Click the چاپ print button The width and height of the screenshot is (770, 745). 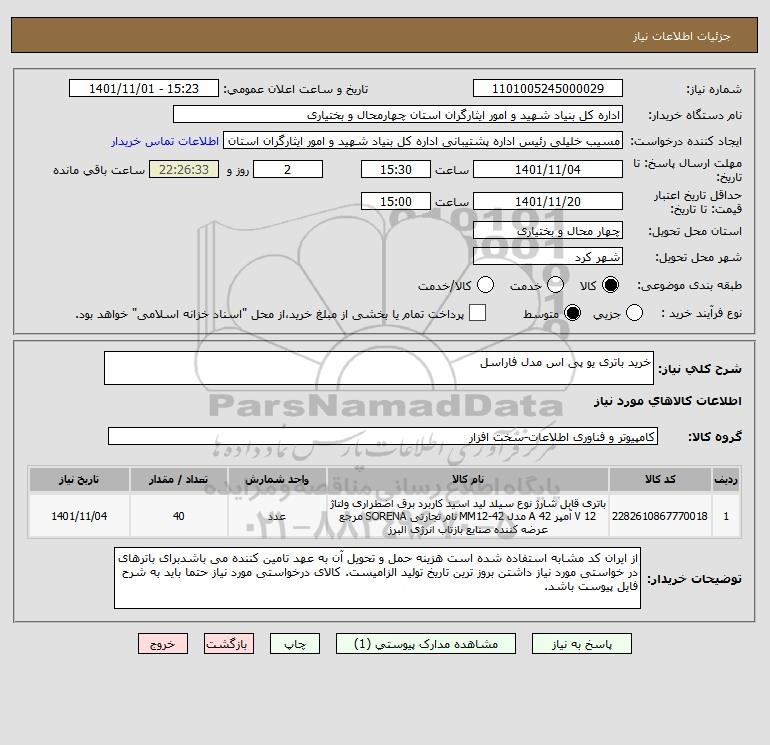tap(295, 644)
